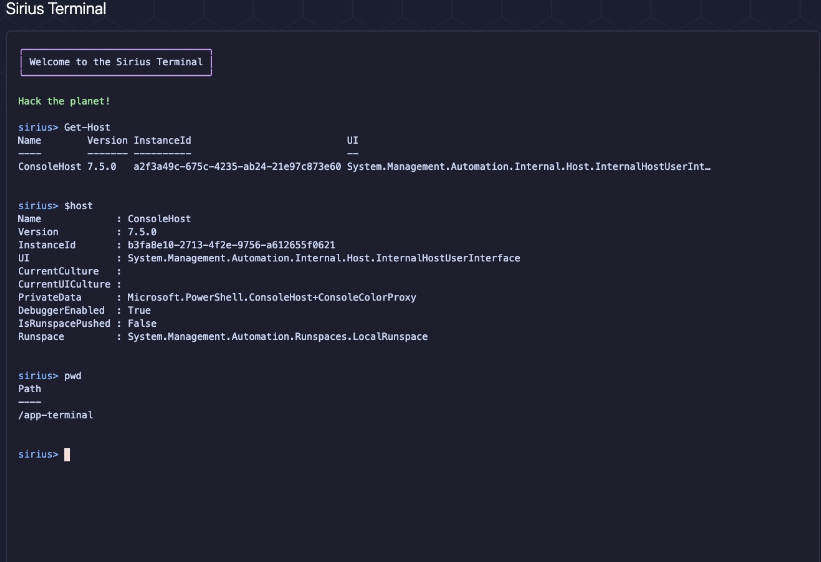Click the Welcome to the Sirius Terminal banner
Viewport: 821px width, 562px height.
tap(116, 62)
